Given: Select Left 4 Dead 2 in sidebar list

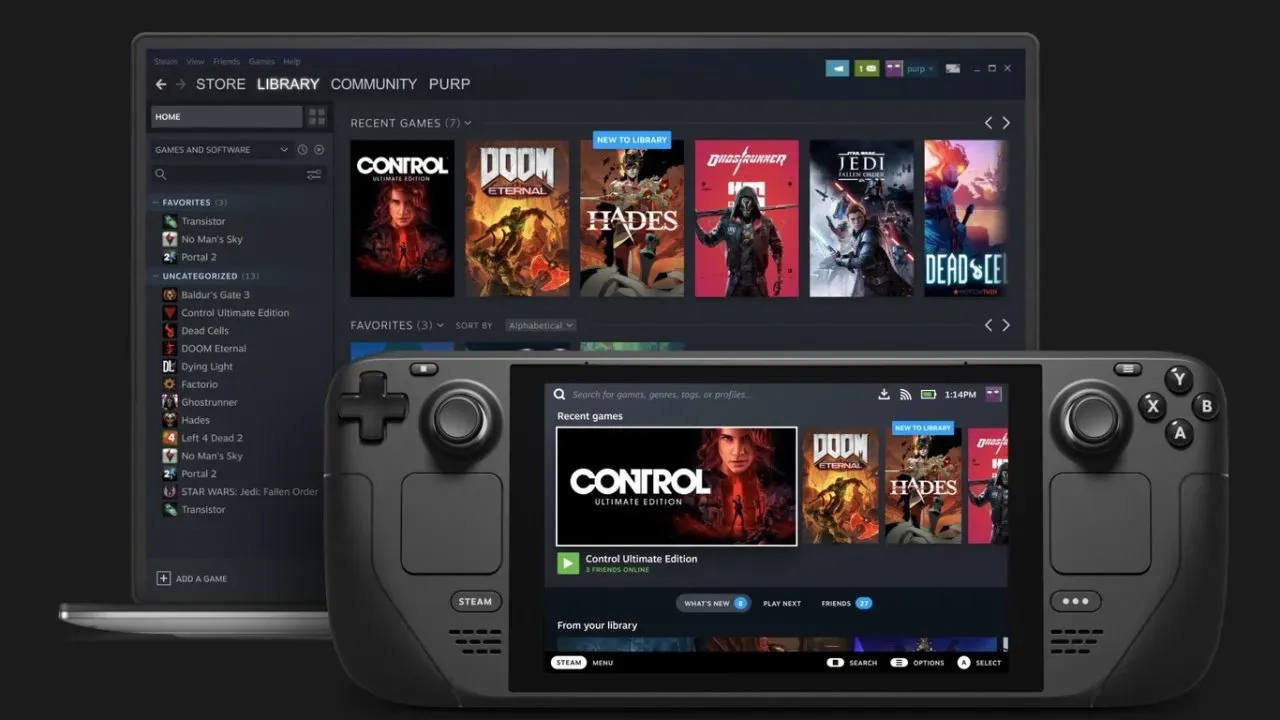Looking at the screenshot, I should [x=203, y=438].
